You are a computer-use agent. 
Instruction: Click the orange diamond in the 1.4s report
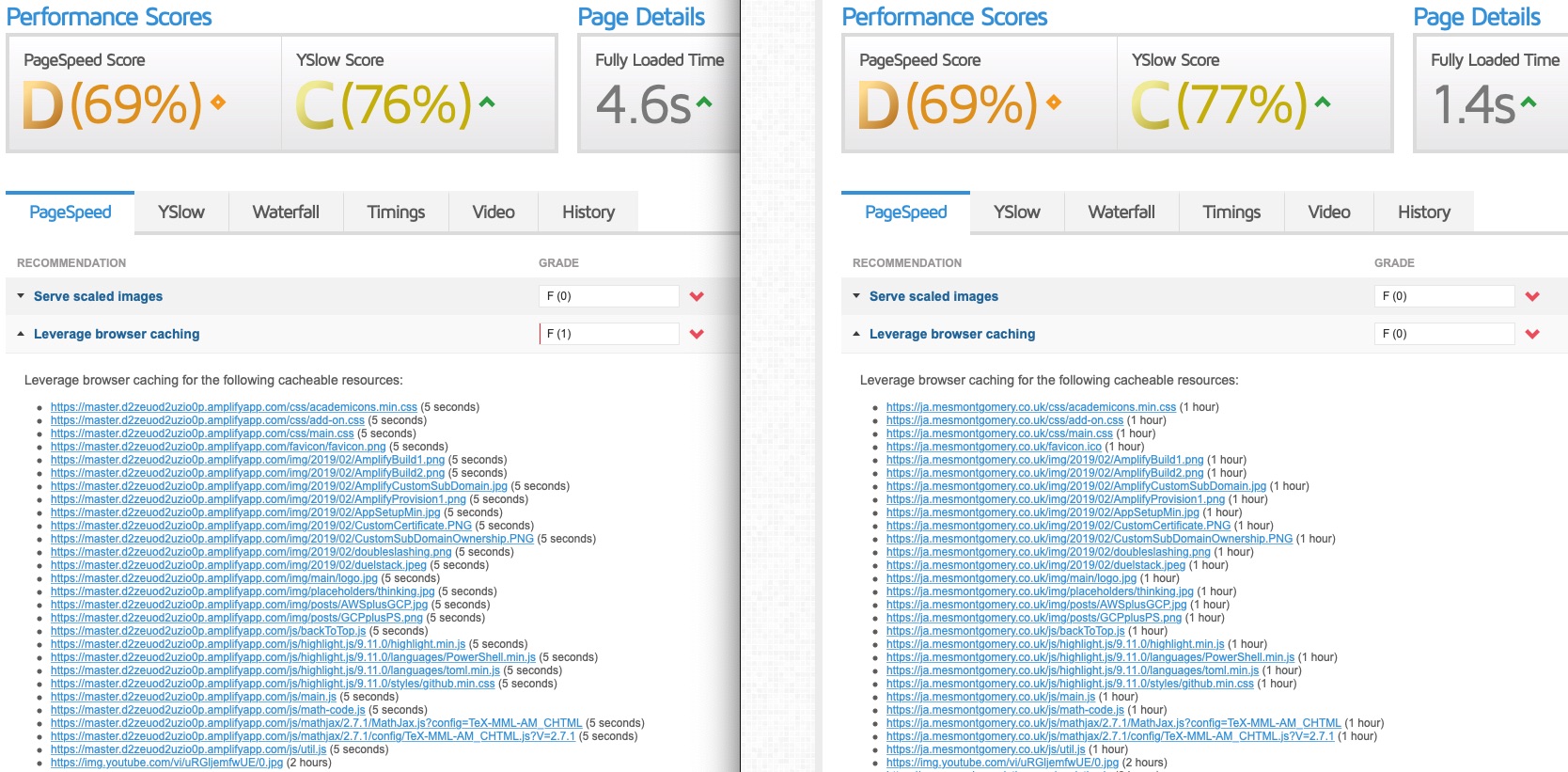click(x=1054, y=102)
